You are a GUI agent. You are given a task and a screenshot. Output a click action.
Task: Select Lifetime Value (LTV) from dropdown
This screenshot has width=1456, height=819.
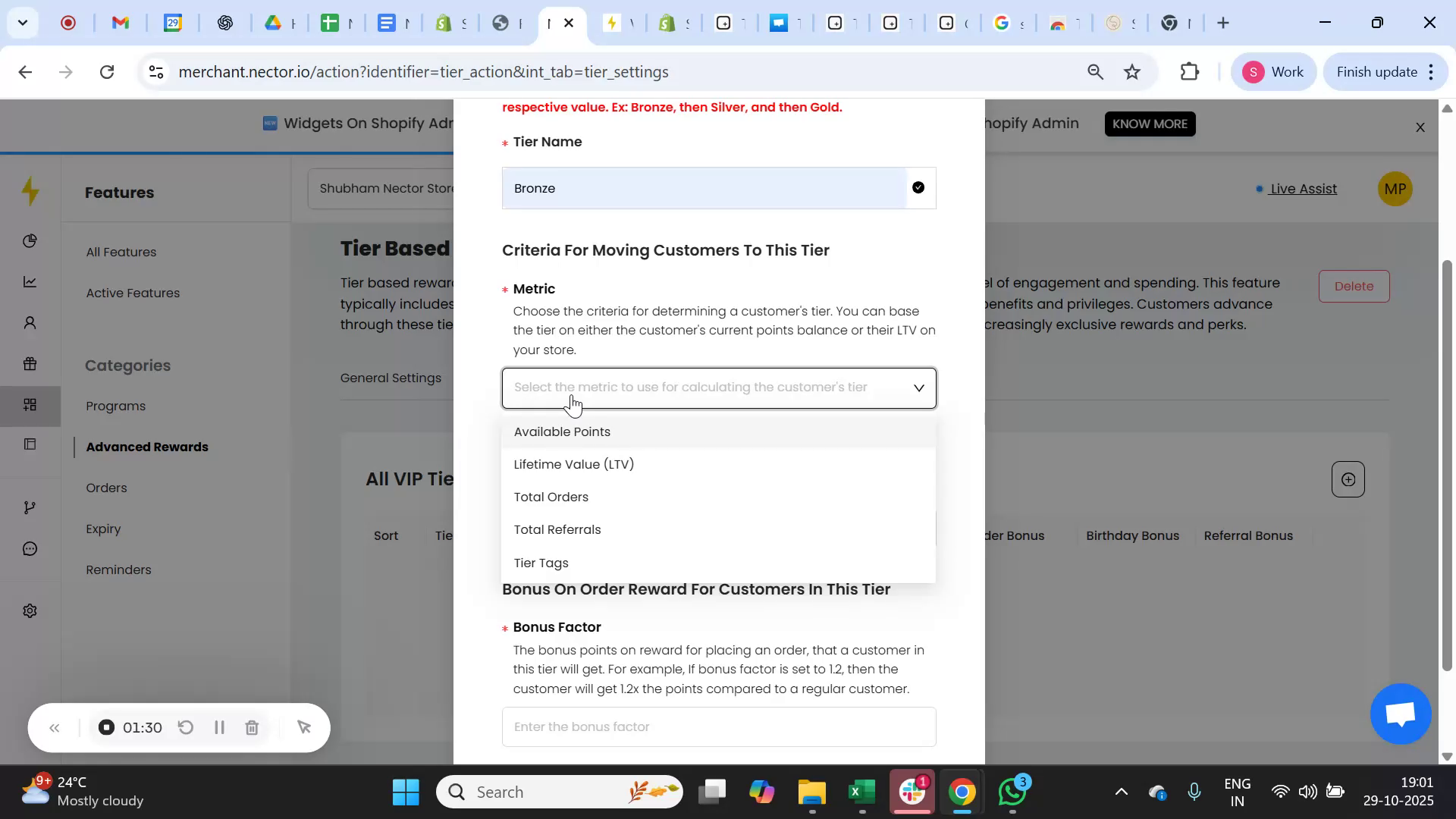click(x=573, y=464)
